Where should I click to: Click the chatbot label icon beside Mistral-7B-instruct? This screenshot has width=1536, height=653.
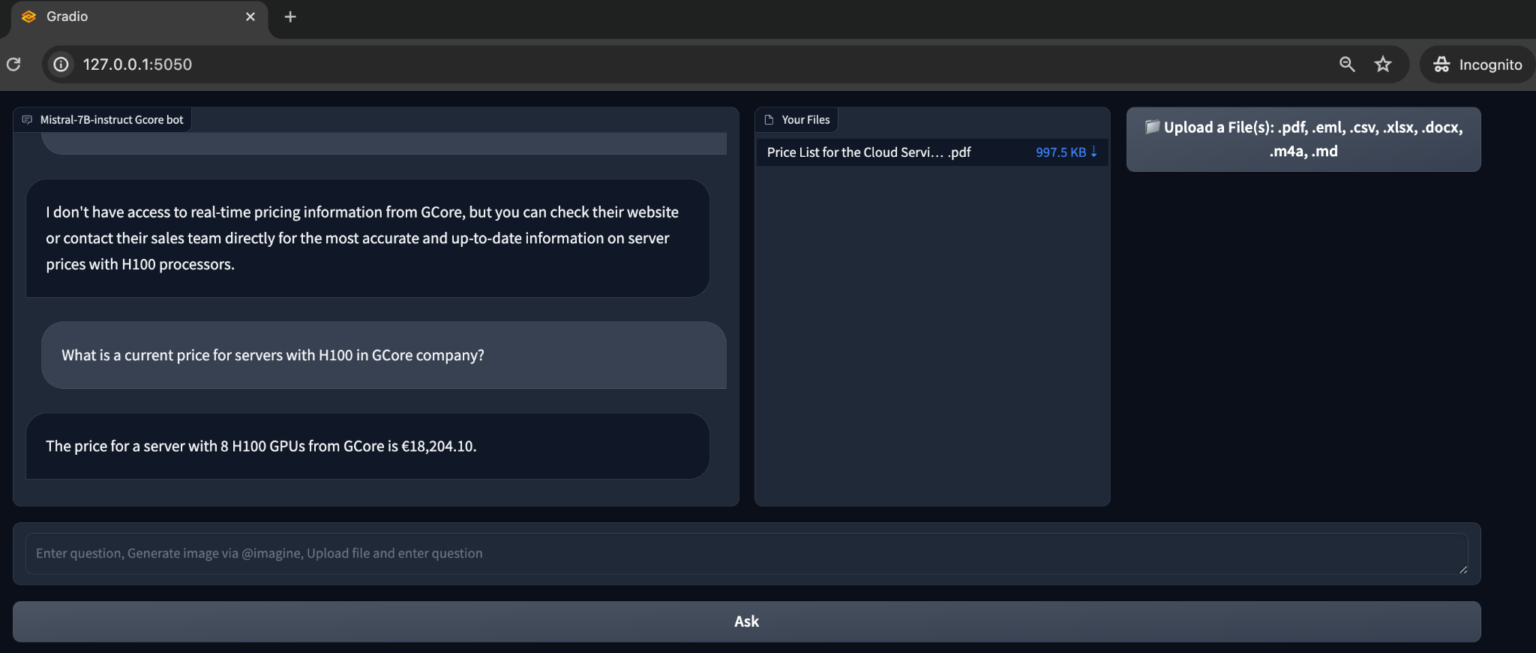tap(27, 120)
